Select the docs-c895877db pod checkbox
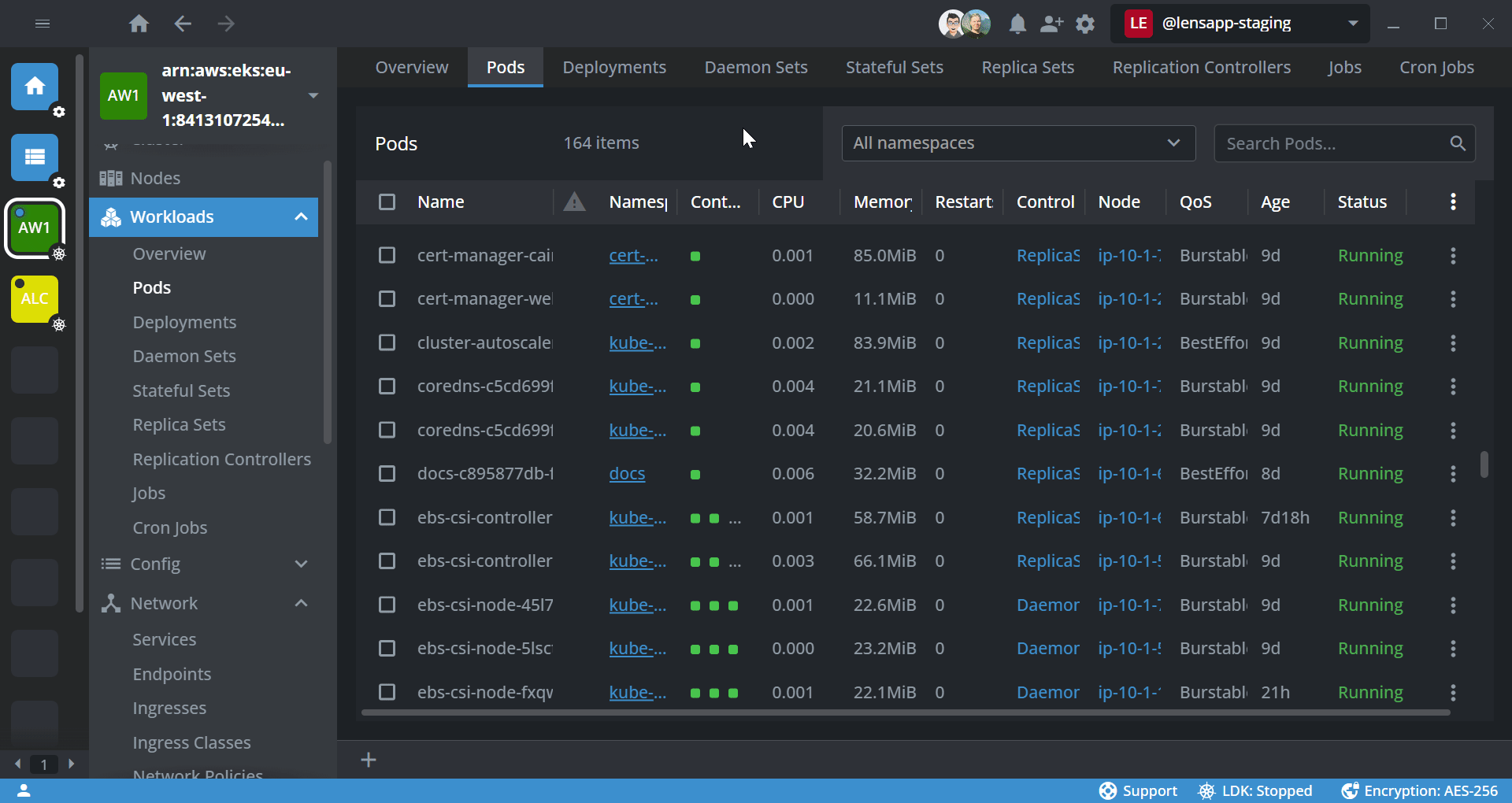Image resolution: width=1512 pixels, height=803 pixels. point(387,473)
